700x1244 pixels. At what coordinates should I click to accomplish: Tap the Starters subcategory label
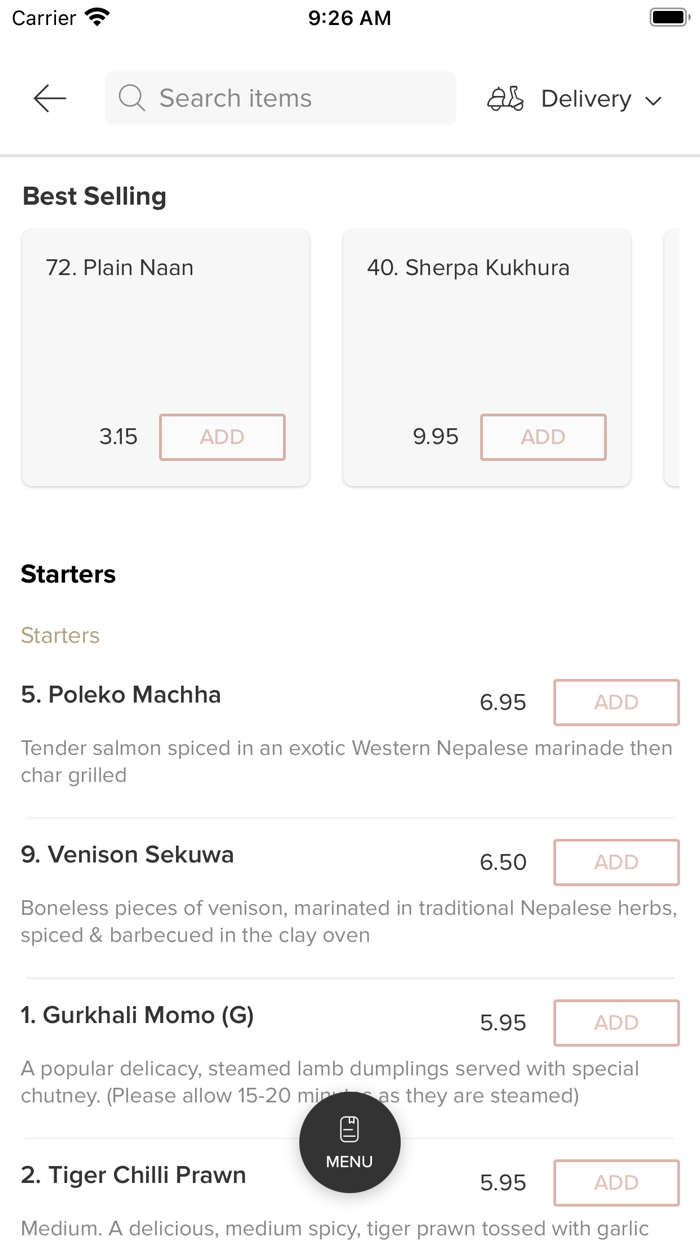tap(60, 635)
